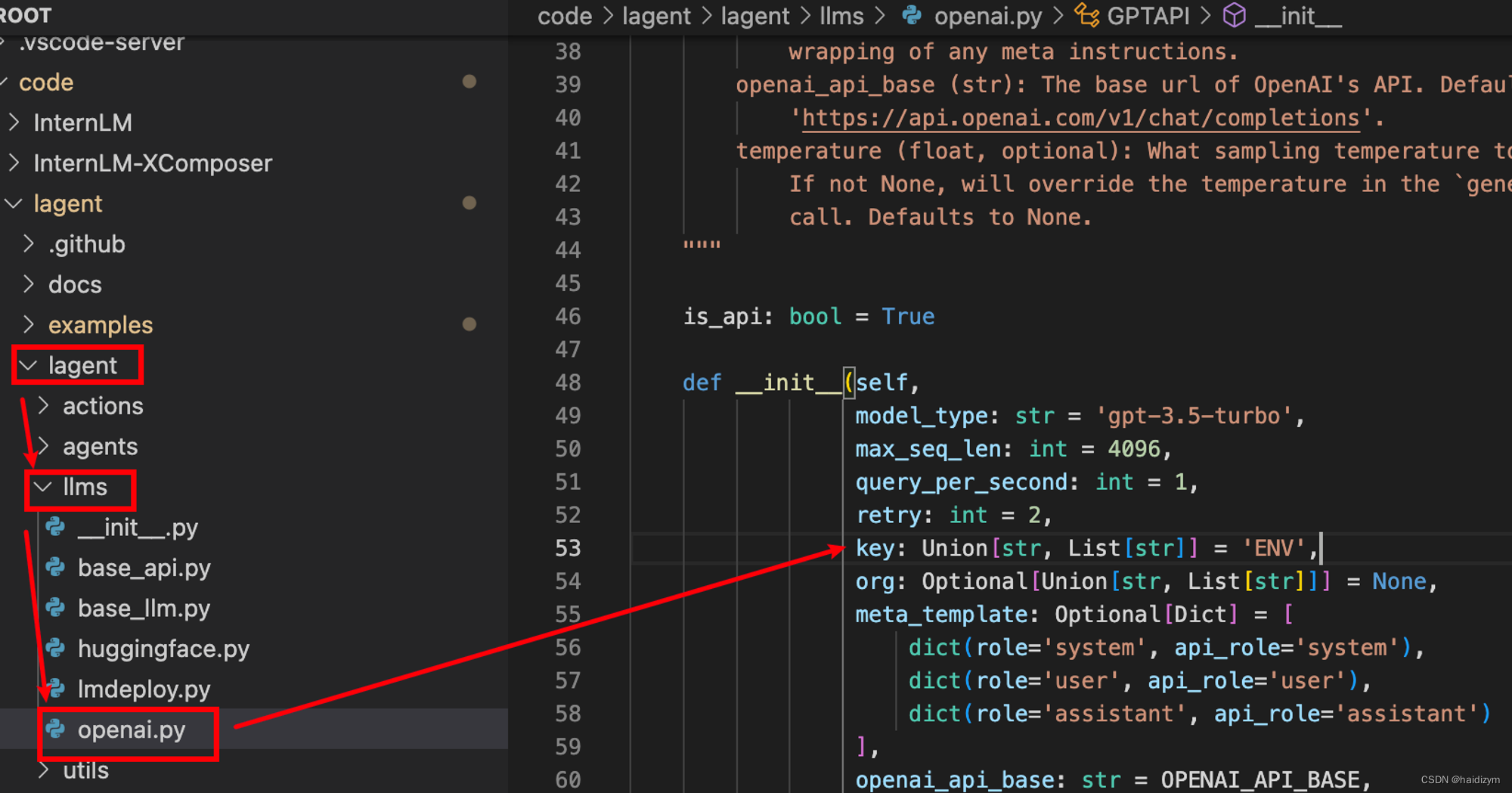Click line number 53 in the gutter
The height and width of the screenshot is (793, 1512).
(x=568, y=548)
